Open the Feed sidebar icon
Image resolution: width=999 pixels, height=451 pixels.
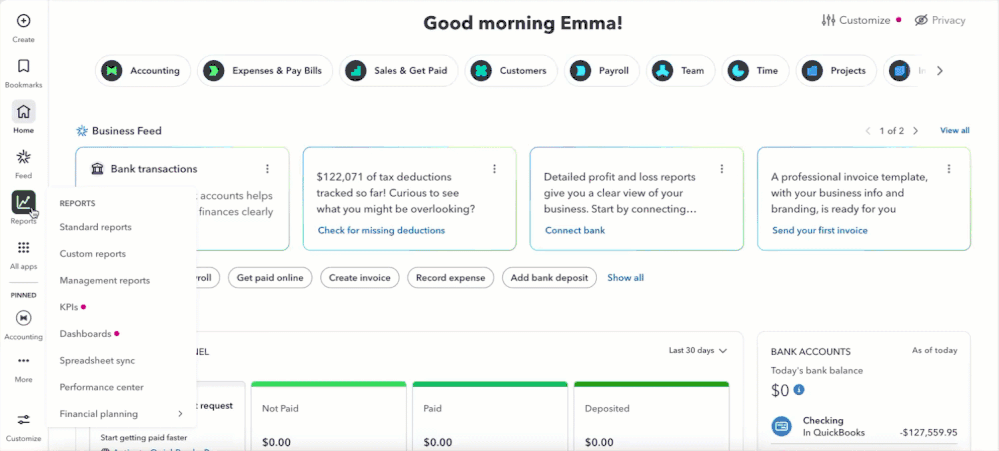point(23,157)
